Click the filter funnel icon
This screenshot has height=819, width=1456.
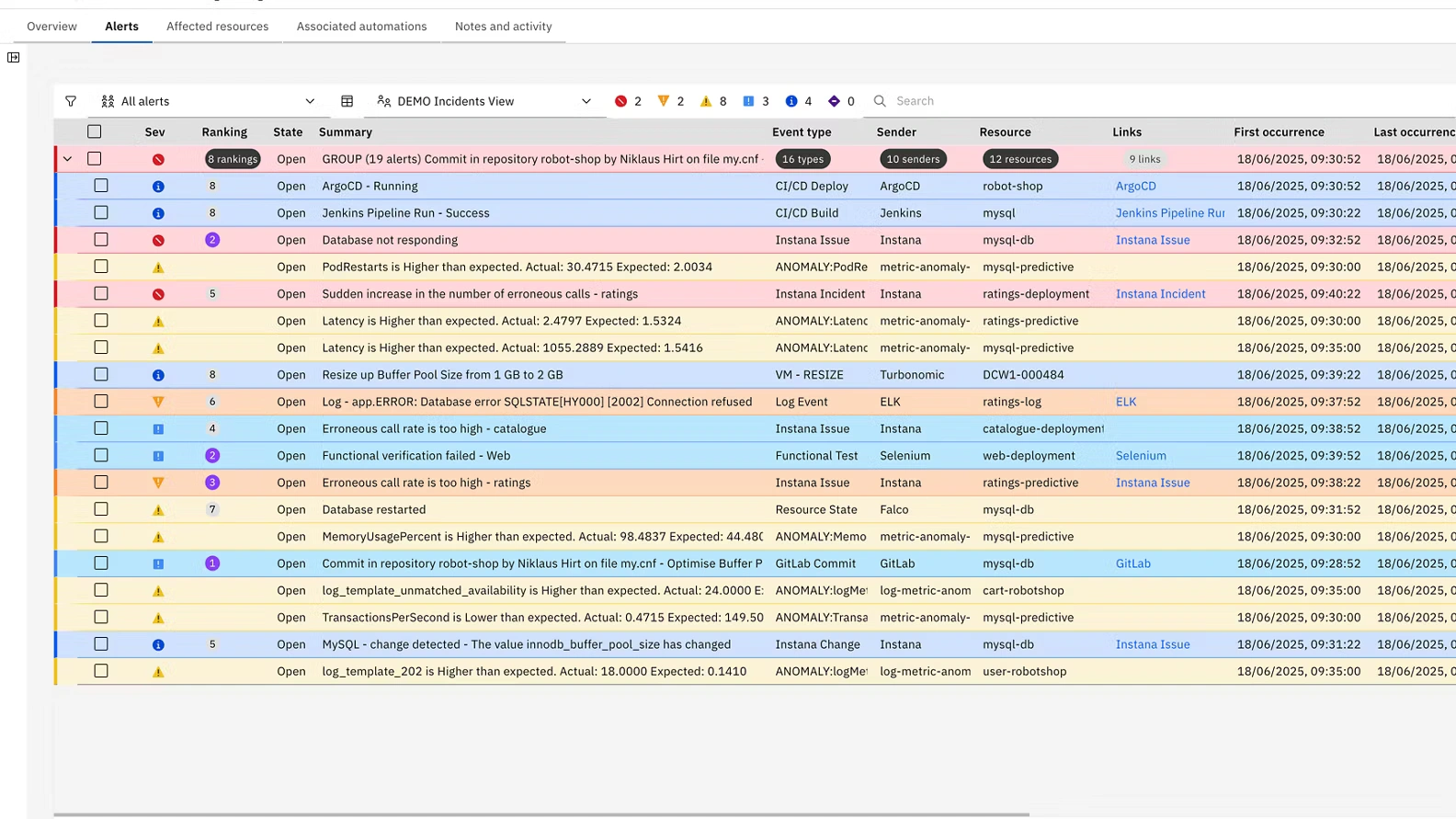pyautogui.click(x=71, y=101)
